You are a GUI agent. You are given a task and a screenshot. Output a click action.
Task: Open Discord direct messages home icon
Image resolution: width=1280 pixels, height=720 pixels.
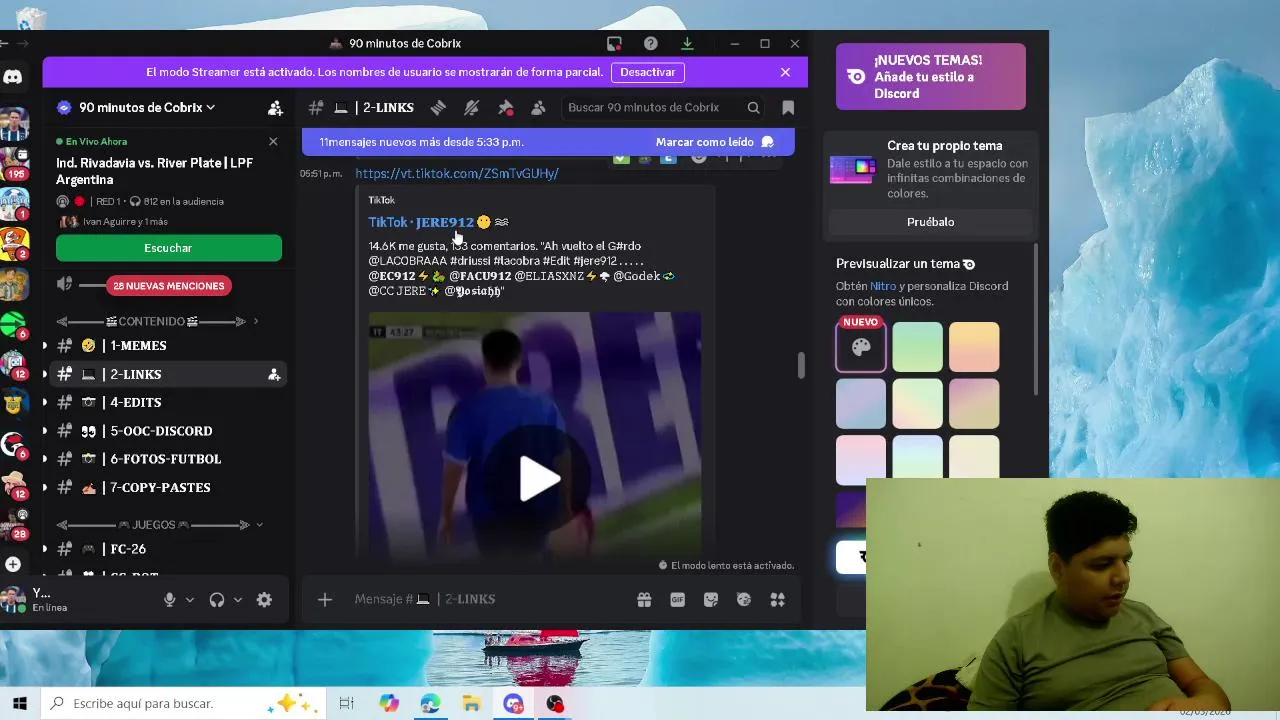pos(13,77)
